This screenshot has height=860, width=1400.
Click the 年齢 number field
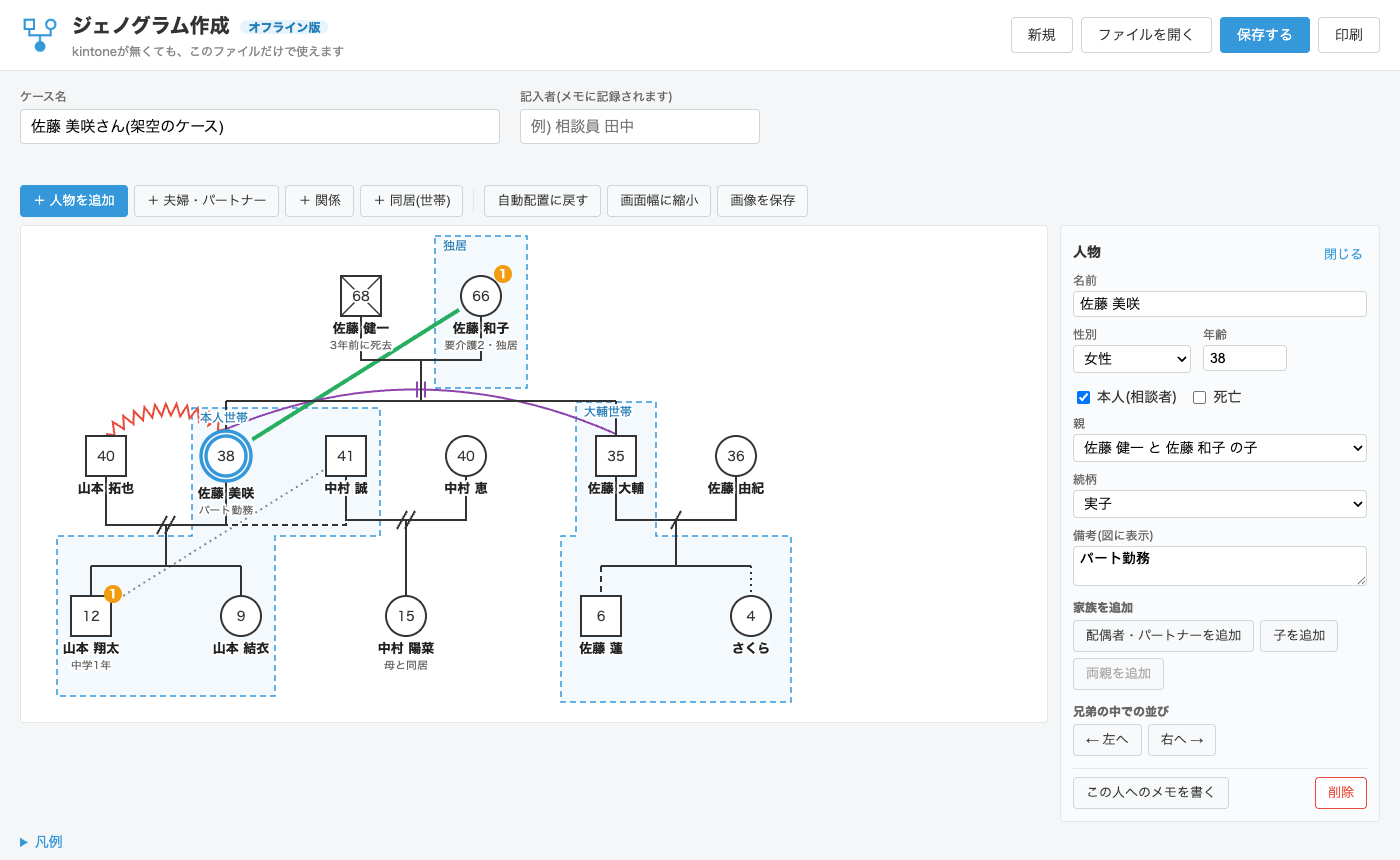click(1245, 358)
